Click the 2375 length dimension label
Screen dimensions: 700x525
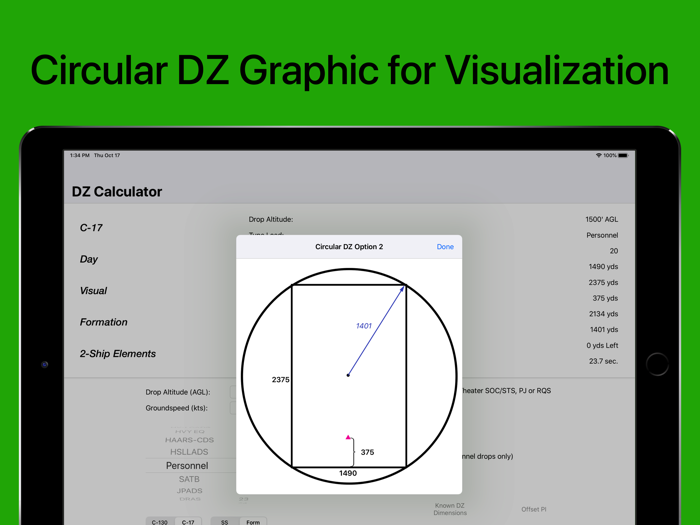[280, 379]
